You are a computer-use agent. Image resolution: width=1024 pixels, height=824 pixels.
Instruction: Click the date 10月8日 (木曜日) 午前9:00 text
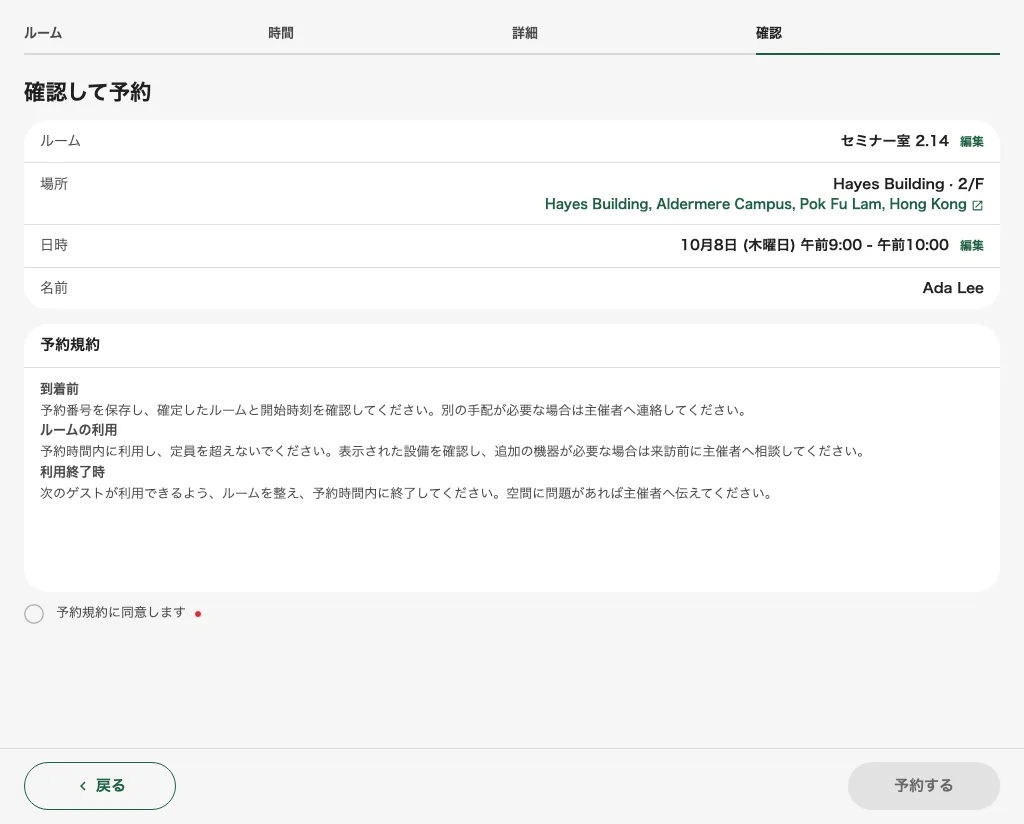pyautogui.click(x=771, y=245)
